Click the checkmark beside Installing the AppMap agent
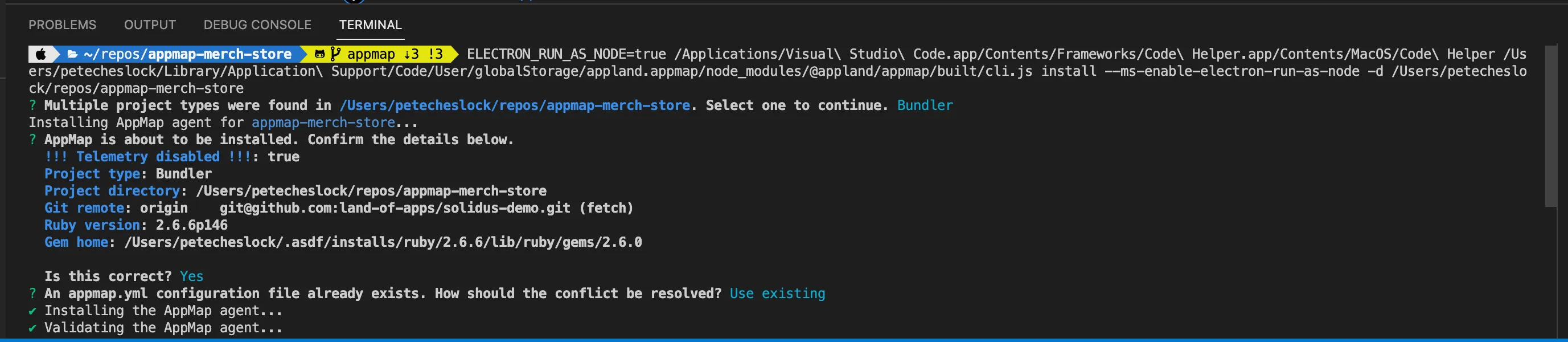The image size is (1568, 342). point(32,310)
